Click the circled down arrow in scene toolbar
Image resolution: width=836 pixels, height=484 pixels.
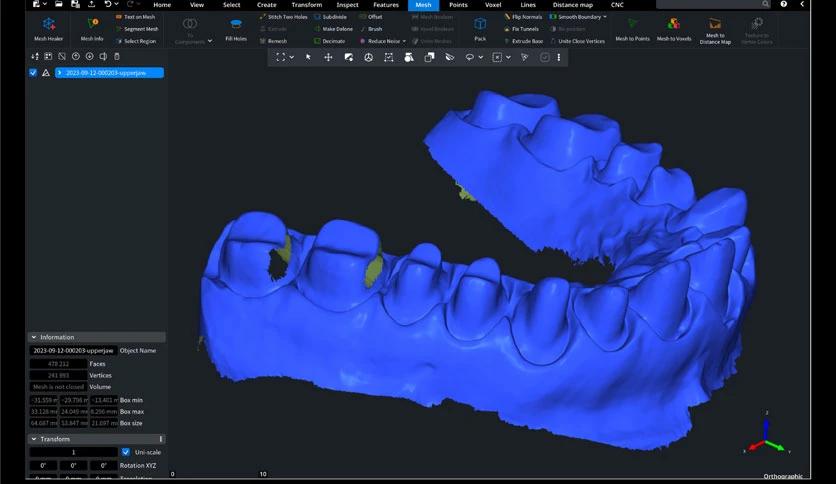pyautogui.click(x=90, y=57)
